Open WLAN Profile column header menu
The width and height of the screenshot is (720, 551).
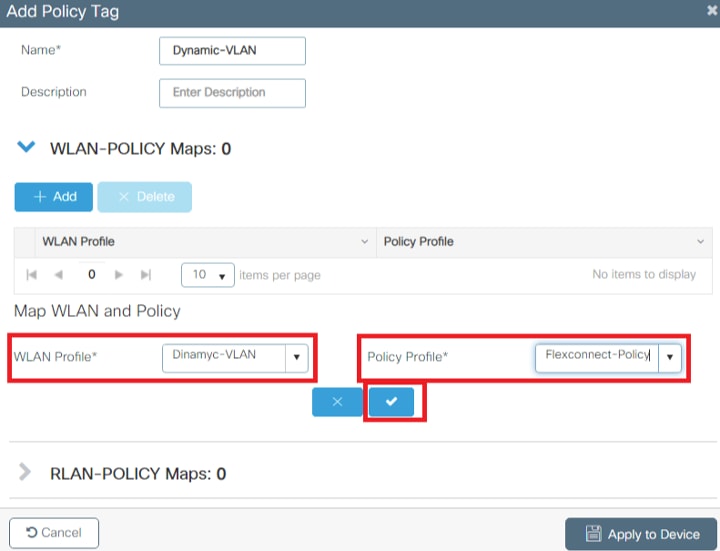coord(364,242)
